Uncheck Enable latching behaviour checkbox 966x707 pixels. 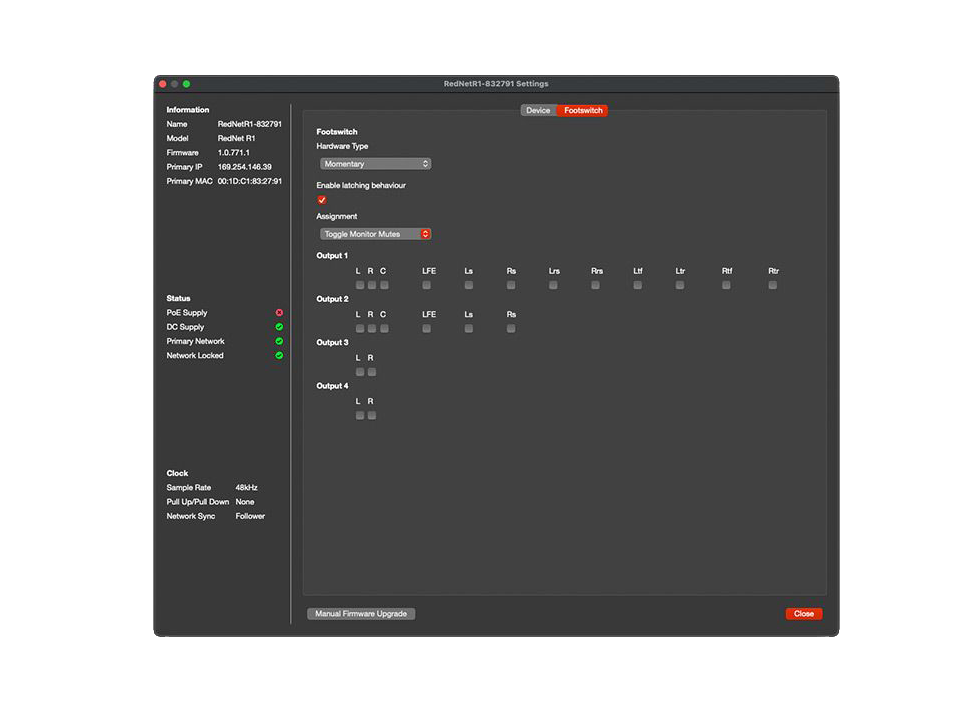click(x=322, y=200)
